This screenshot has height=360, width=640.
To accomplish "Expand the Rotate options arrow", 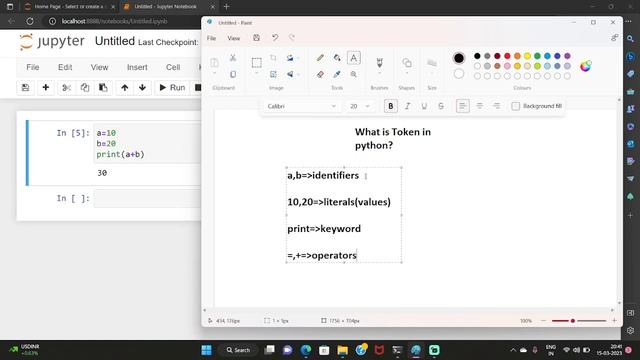I will click(298, 58).
